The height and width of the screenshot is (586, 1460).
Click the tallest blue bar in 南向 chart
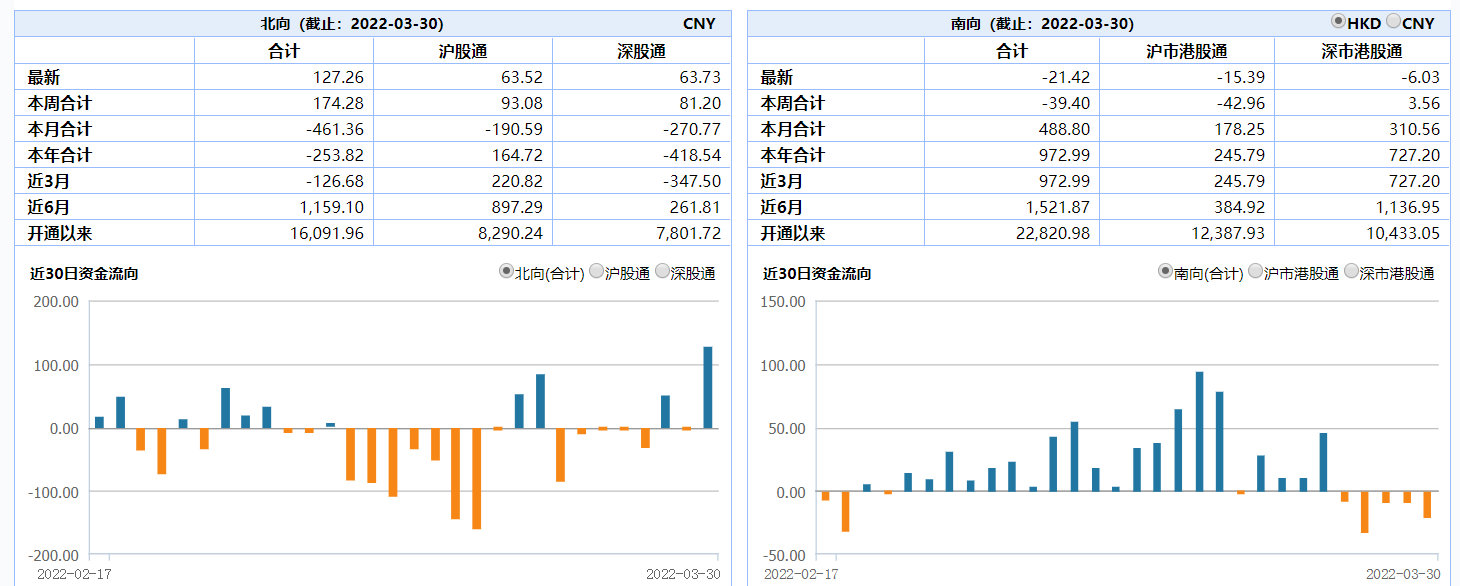point(1200,432)
